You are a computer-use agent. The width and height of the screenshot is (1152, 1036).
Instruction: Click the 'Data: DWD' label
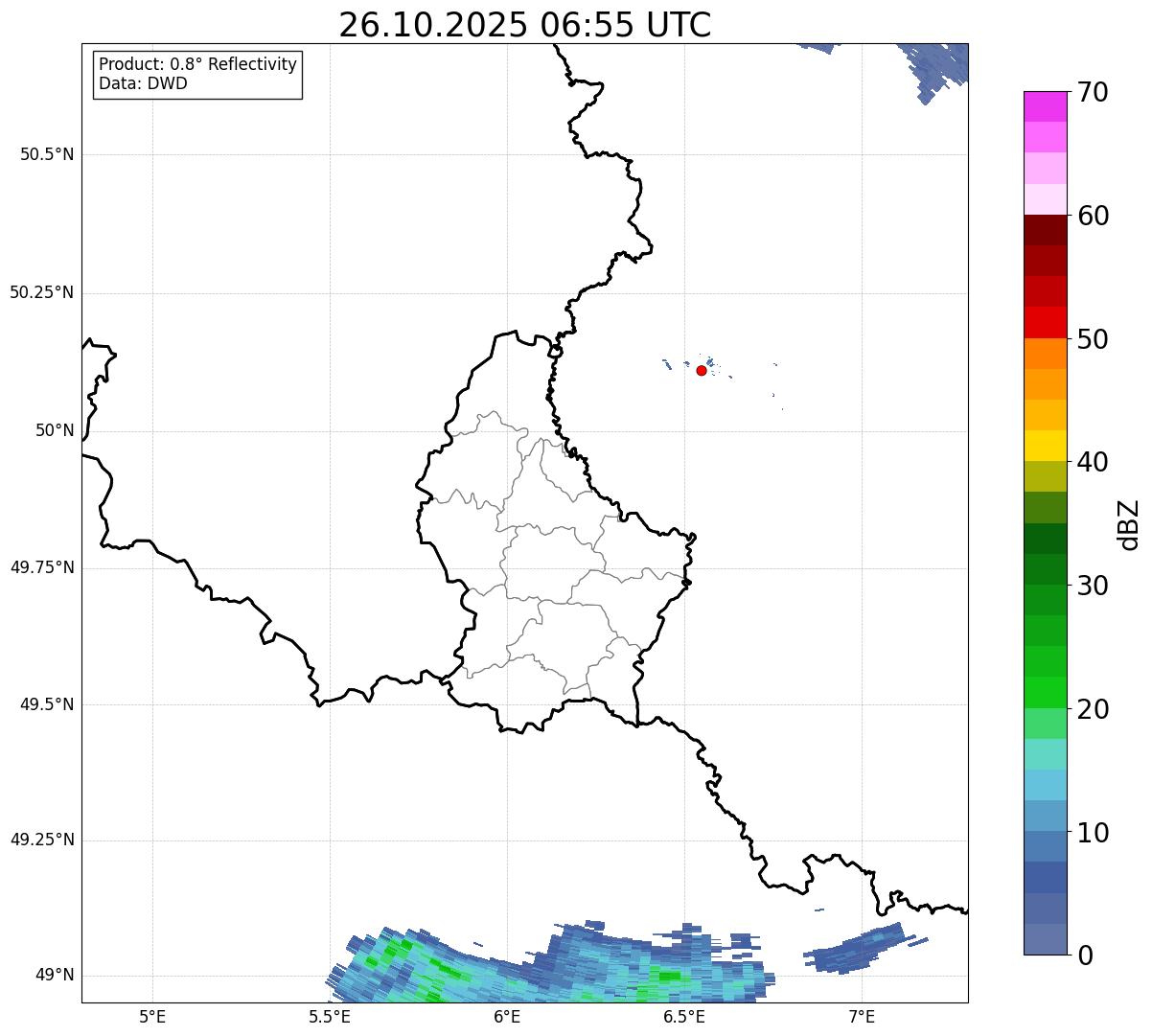pyautogui.click(x=143, y=83)
